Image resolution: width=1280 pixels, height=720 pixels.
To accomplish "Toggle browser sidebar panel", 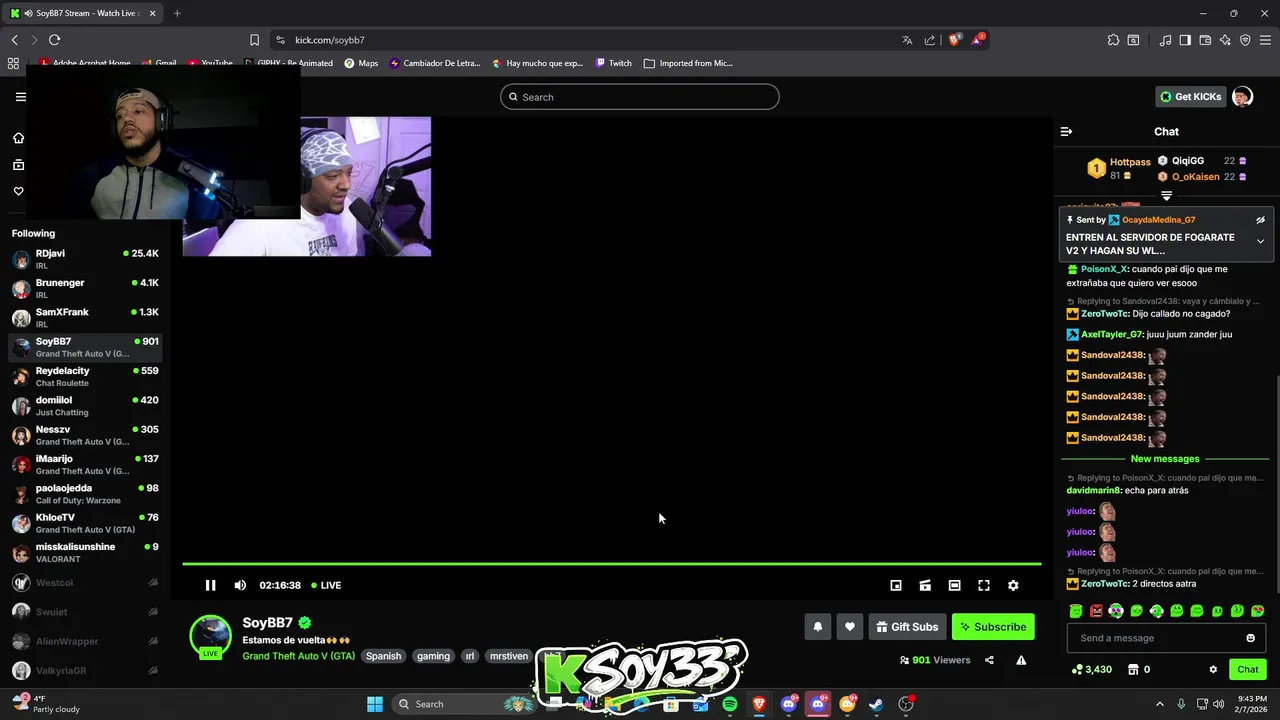I will pos(1185,40).
